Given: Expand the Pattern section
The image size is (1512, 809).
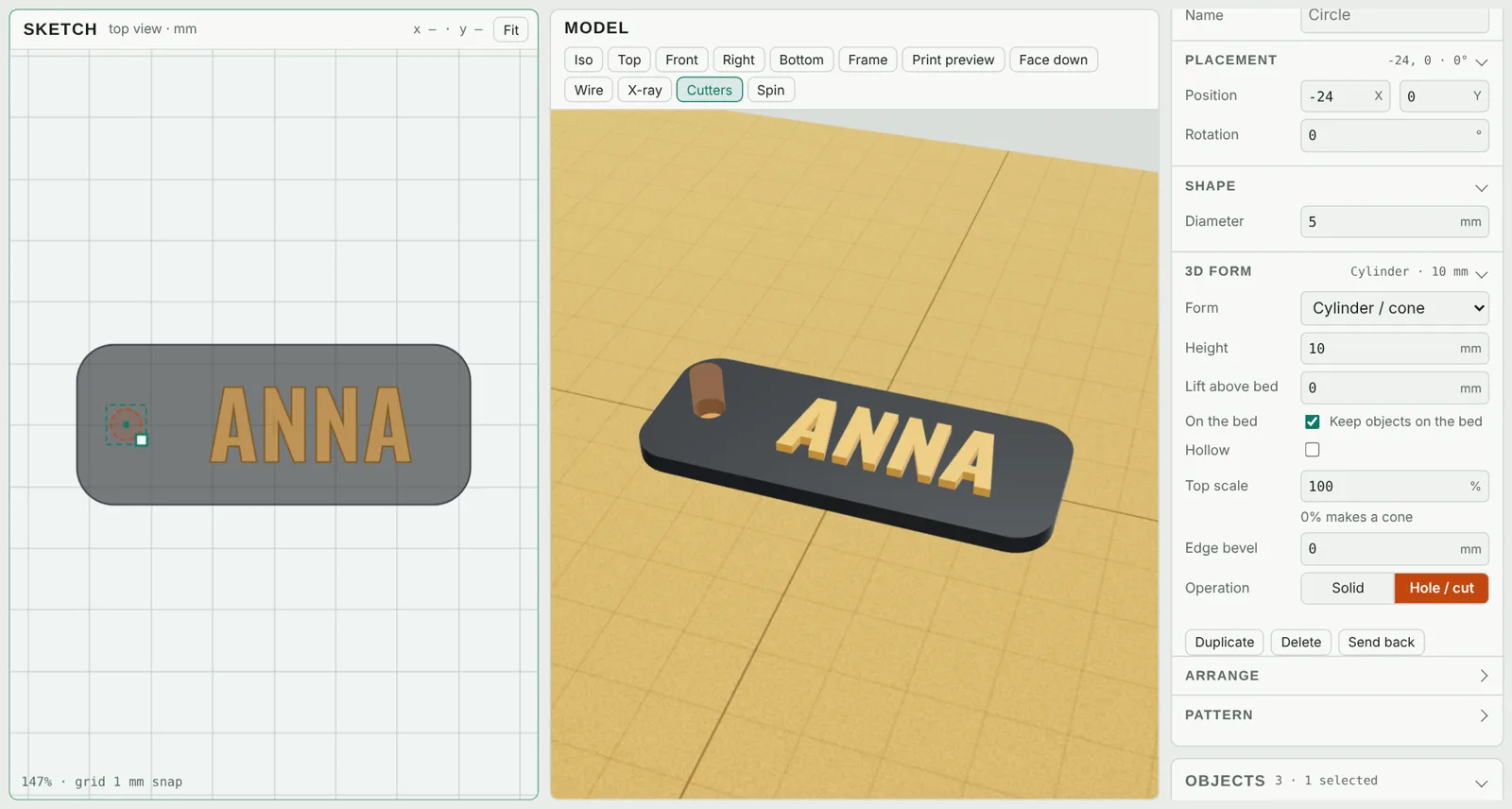Looking at the screenshot, I should pyautogui.click(x=1336, y=715).
